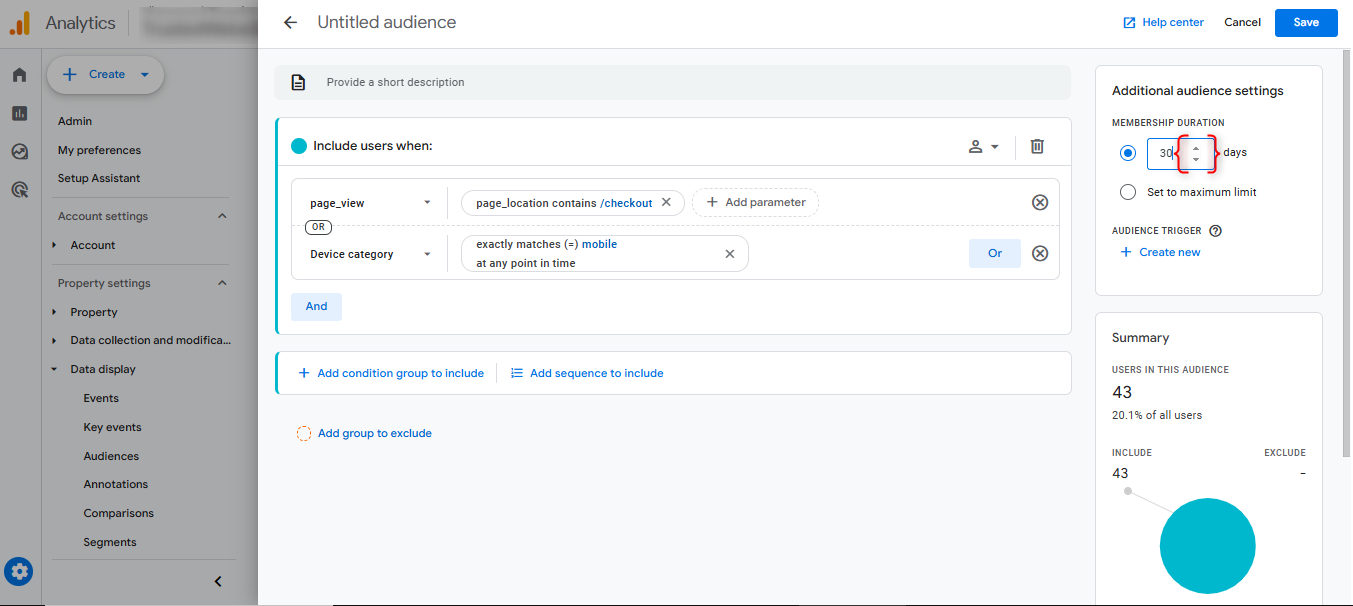The width and height of the screenshot is (1353, 606).
Task: Click the Or button in Device row
Action: [995, 253]
